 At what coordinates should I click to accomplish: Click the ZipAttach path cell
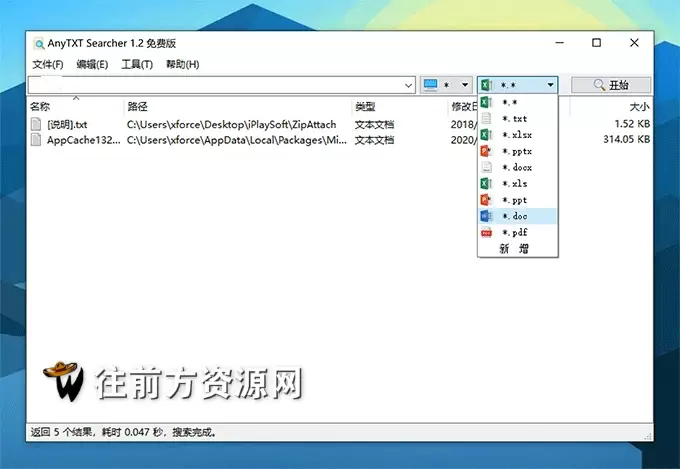point(232,125)
